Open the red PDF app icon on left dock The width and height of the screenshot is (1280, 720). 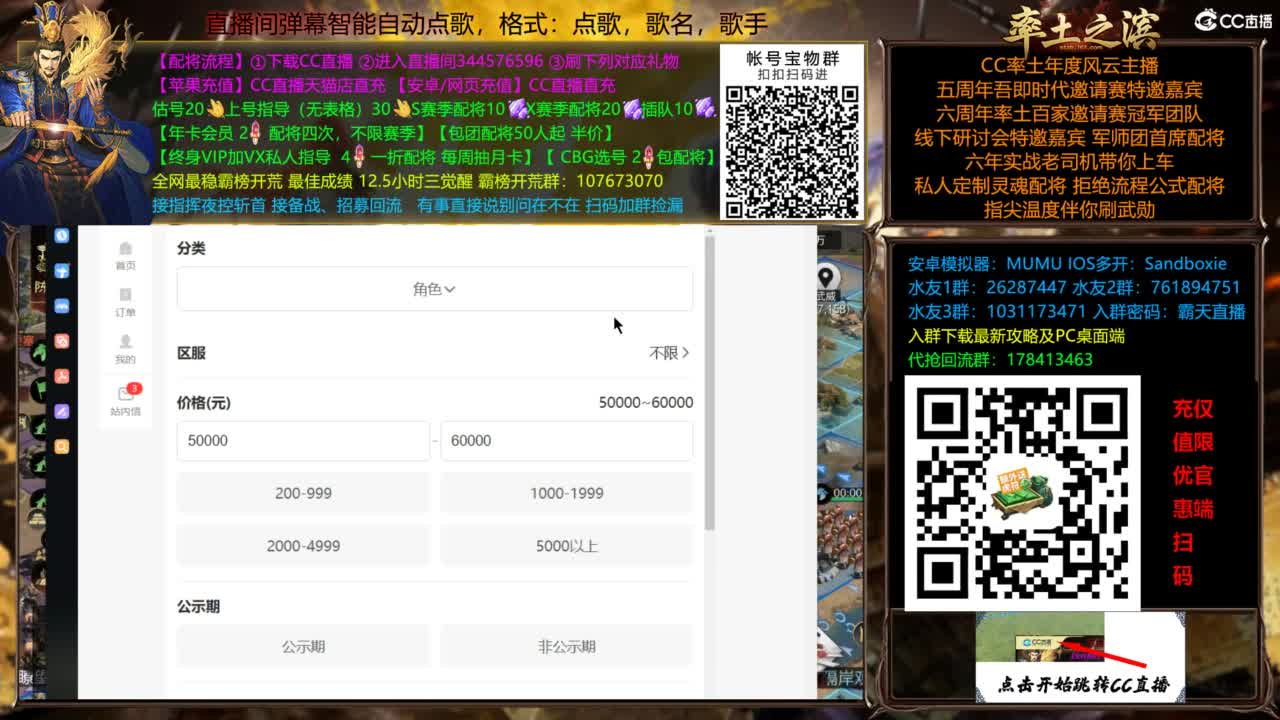click(x=61, y=377)
